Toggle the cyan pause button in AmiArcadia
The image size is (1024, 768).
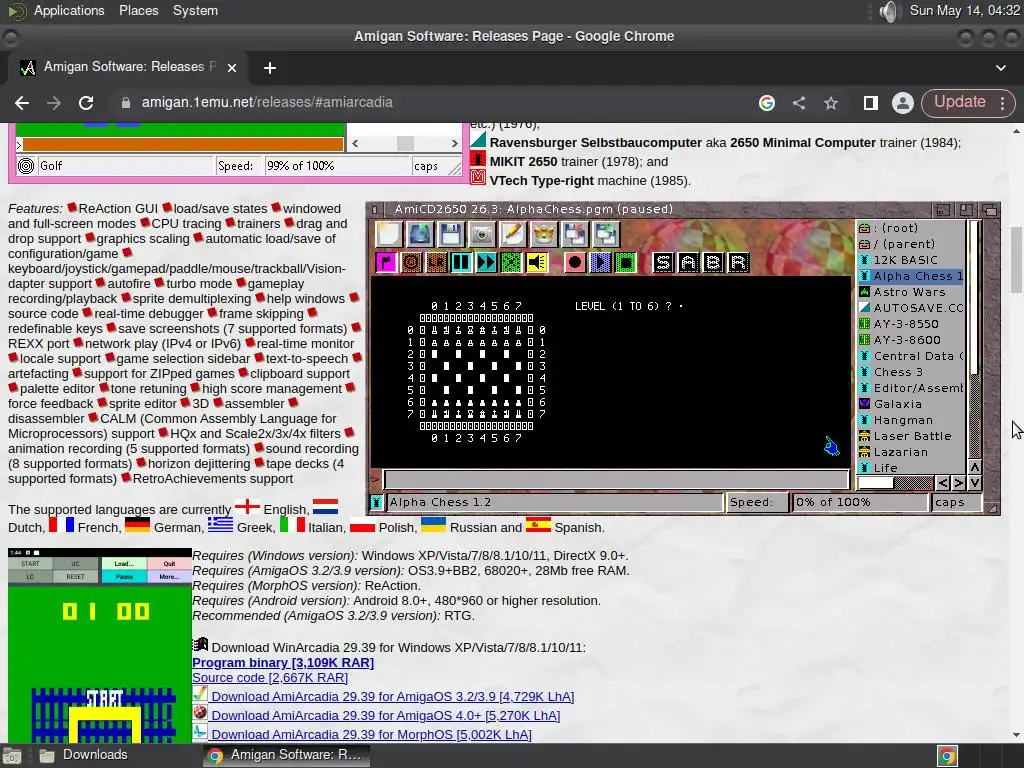[461, 263]
